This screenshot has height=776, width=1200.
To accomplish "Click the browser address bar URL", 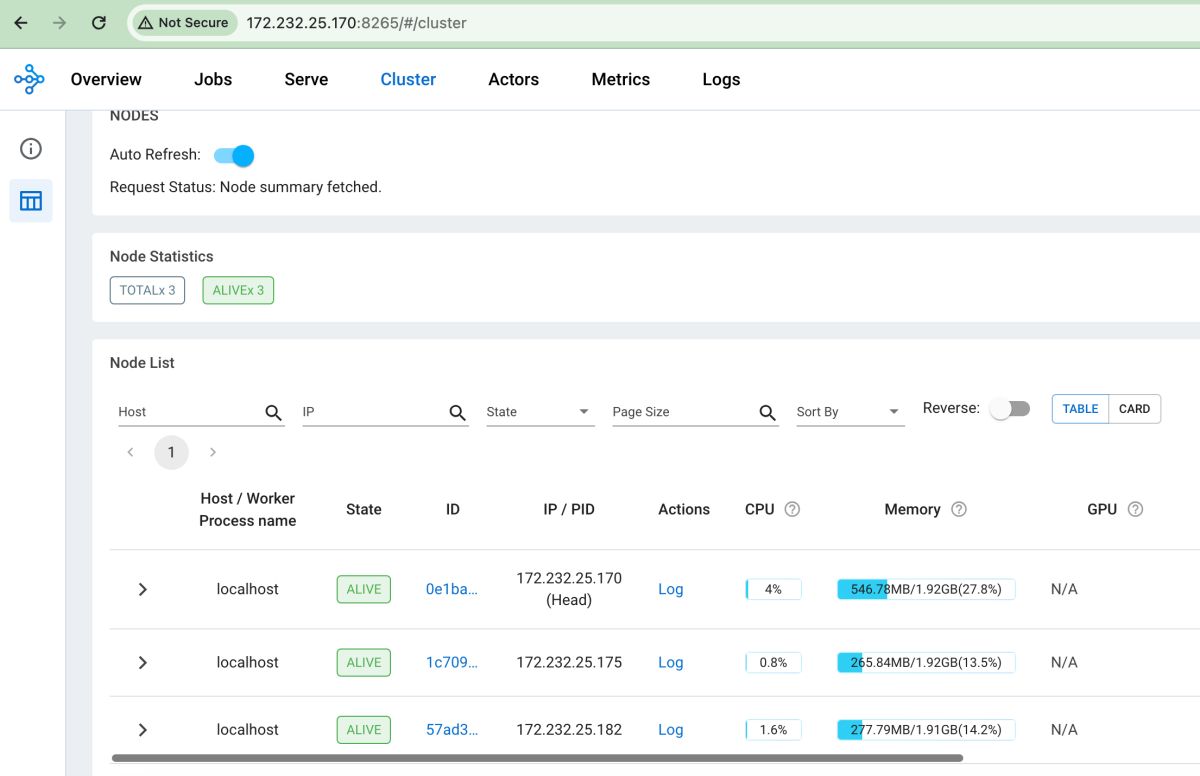I will pos(356,22).
